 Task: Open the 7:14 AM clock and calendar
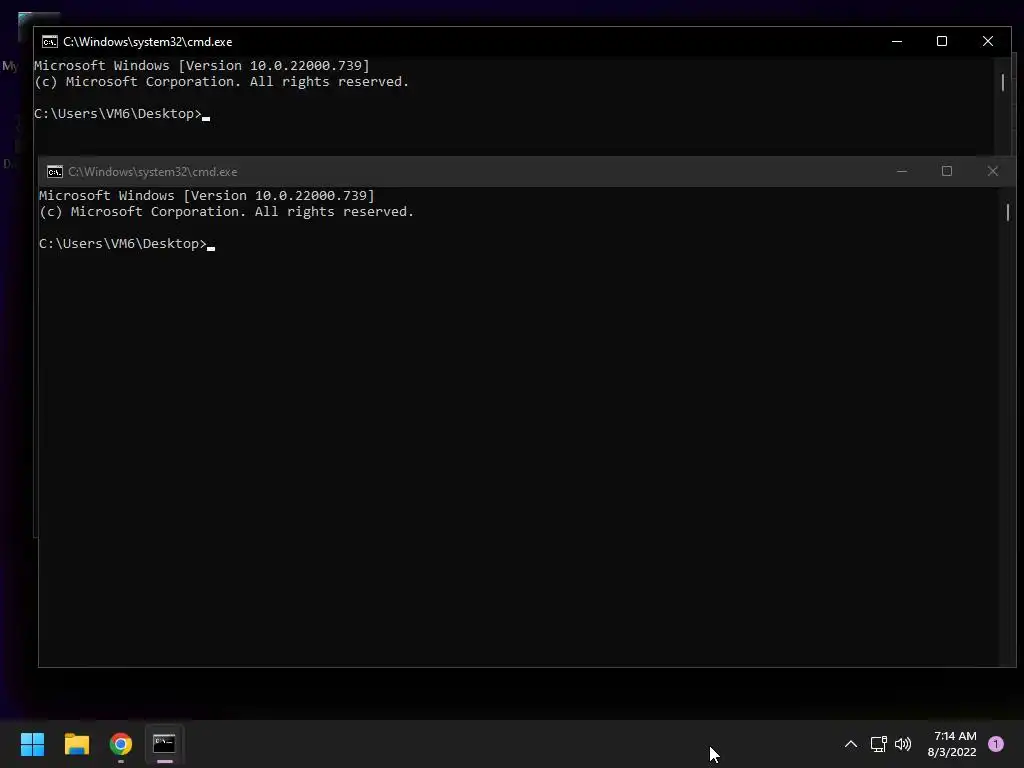point(952,744)
